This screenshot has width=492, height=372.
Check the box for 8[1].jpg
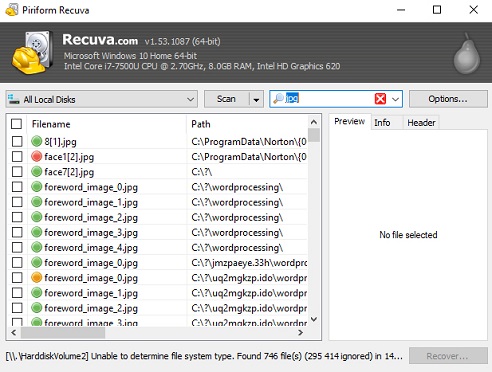click(x=17, y=141)
